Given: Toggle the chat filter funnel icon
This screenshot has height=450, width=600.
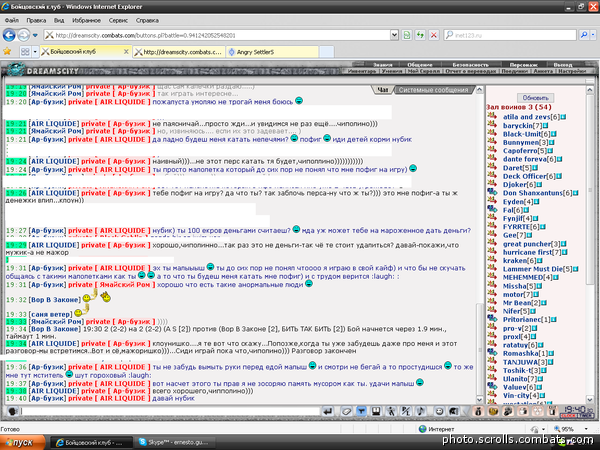Looking at the screenshot, I should tap(361, 411).
